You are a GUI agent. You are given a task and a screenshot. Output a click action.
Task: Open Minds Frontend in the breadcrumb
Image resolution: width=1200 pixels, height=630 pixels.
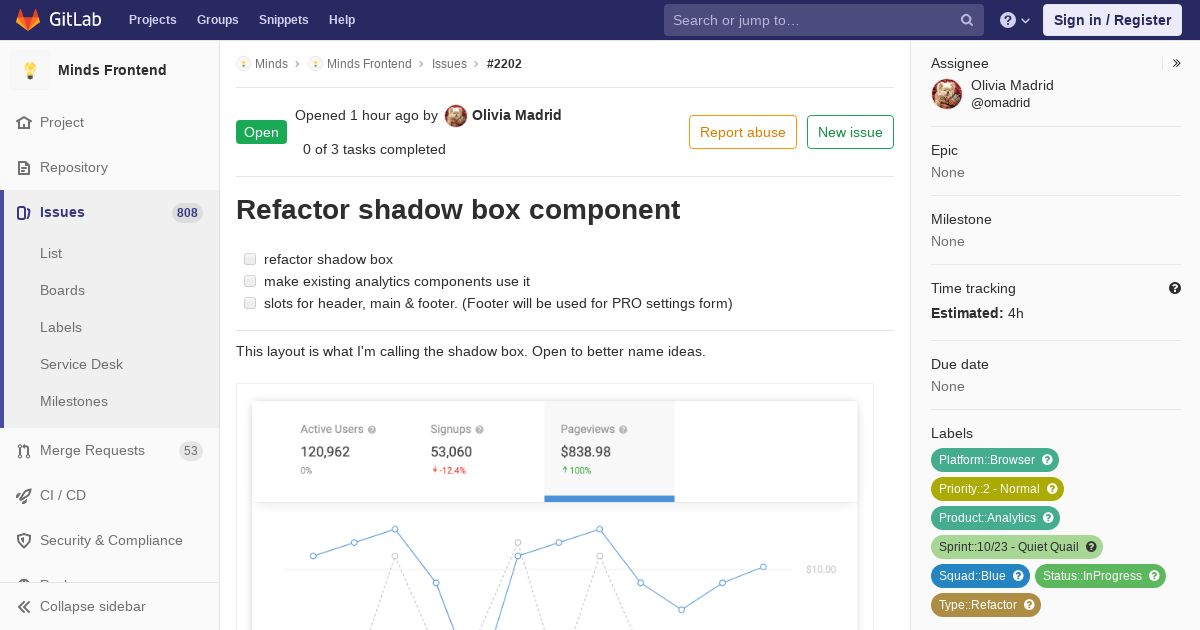[369, 63]
